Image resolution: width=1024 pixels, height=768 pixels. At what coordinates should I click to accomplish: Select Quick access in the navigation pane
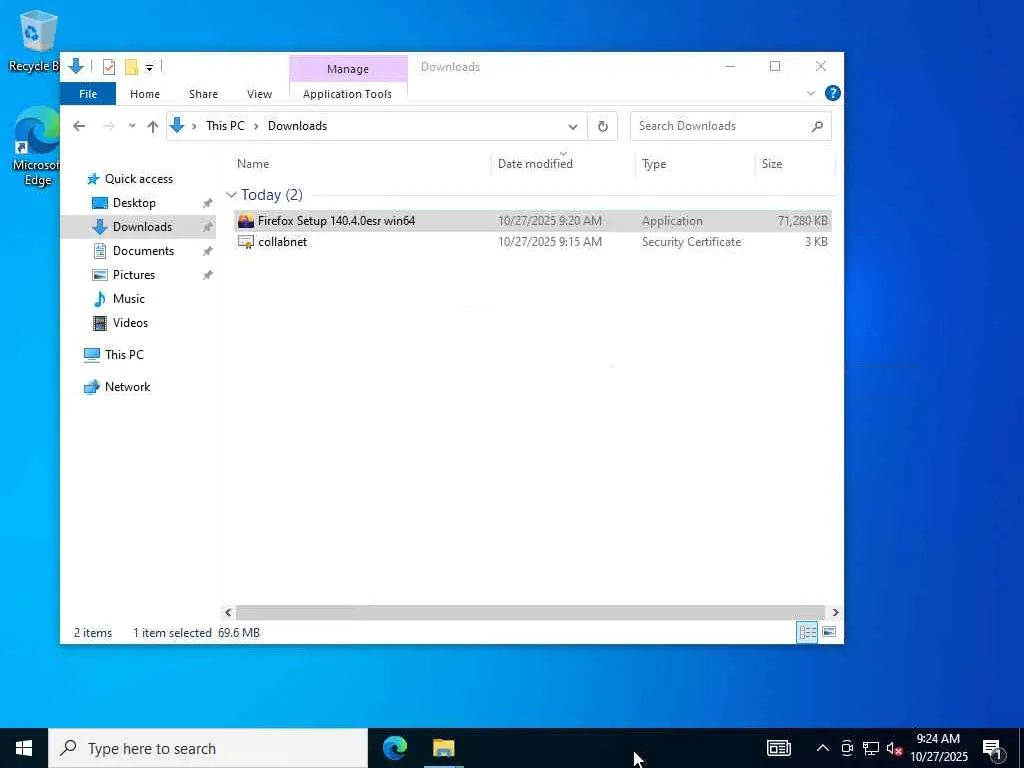point(138,179)
